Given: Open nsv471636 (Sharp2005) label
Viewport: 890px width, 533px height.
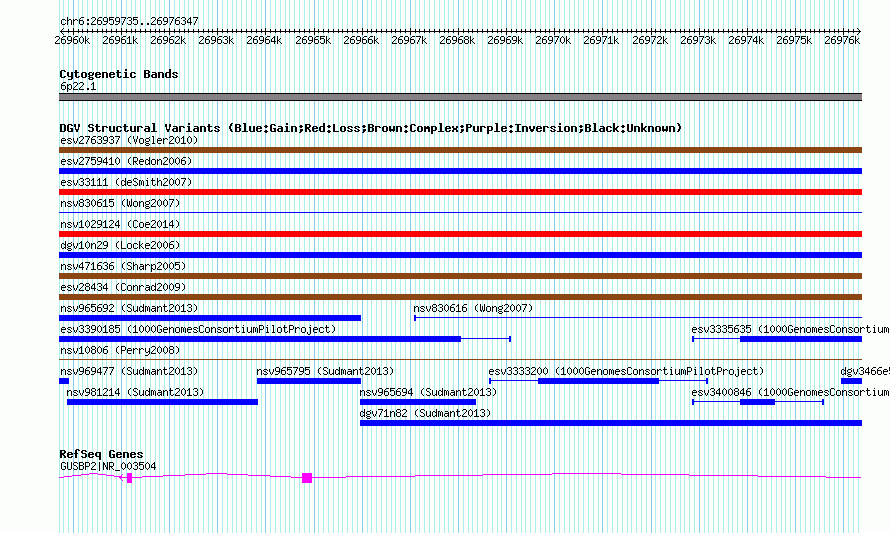Looking at the screenshot, I should tap(123, 266).
